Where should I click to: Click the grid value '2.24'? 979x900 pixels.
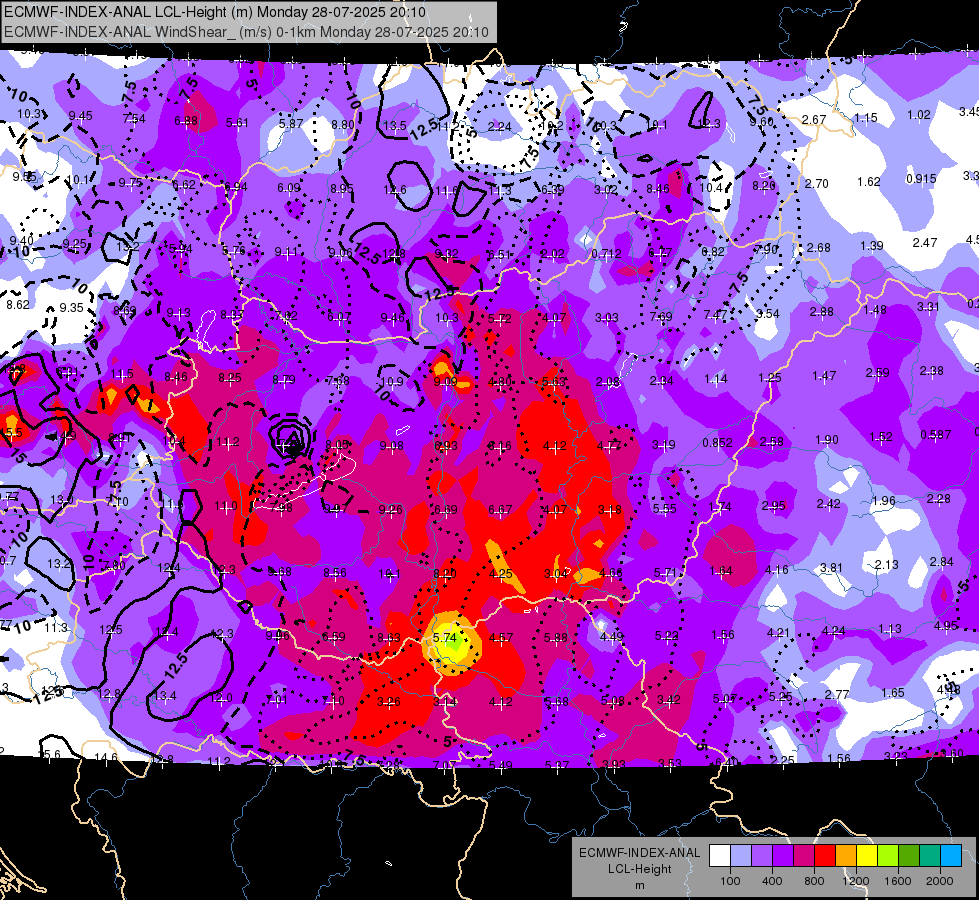[499, 126]
